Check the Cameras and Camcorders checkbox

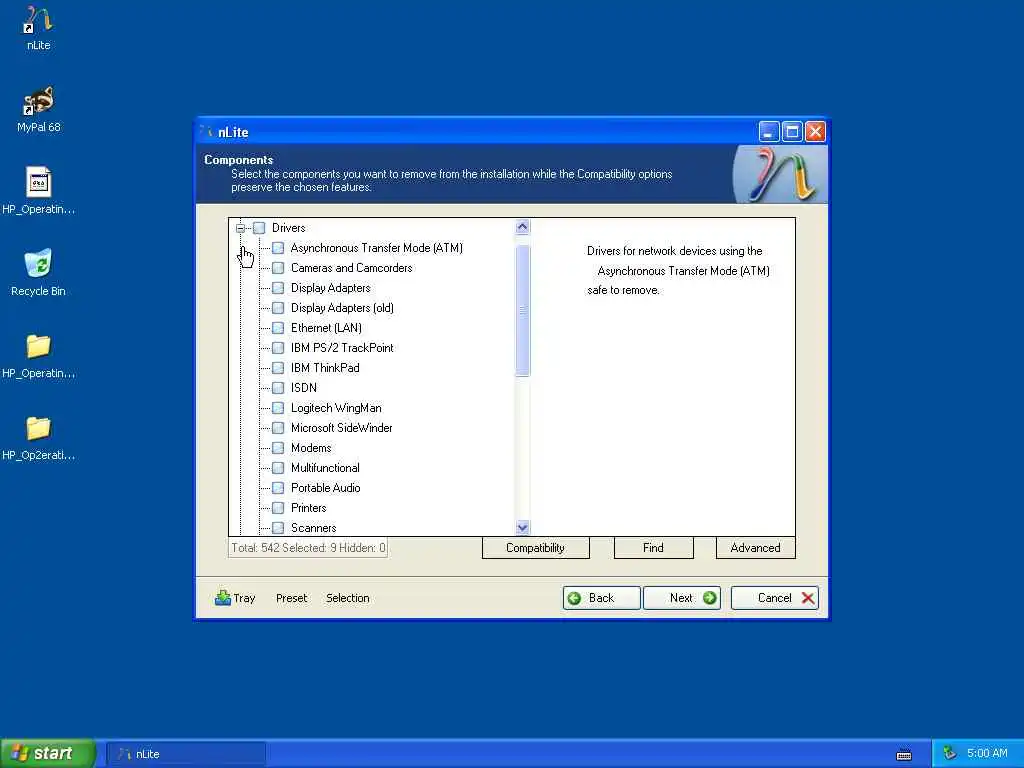tap(278, 268)
